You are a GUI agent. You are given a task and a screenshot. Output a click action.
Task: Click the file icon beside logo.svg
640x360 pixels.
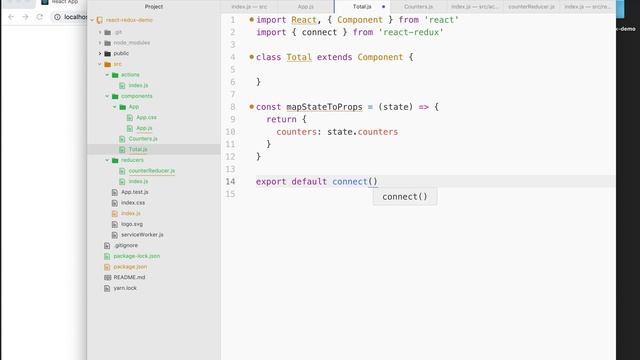coord(115,224)
